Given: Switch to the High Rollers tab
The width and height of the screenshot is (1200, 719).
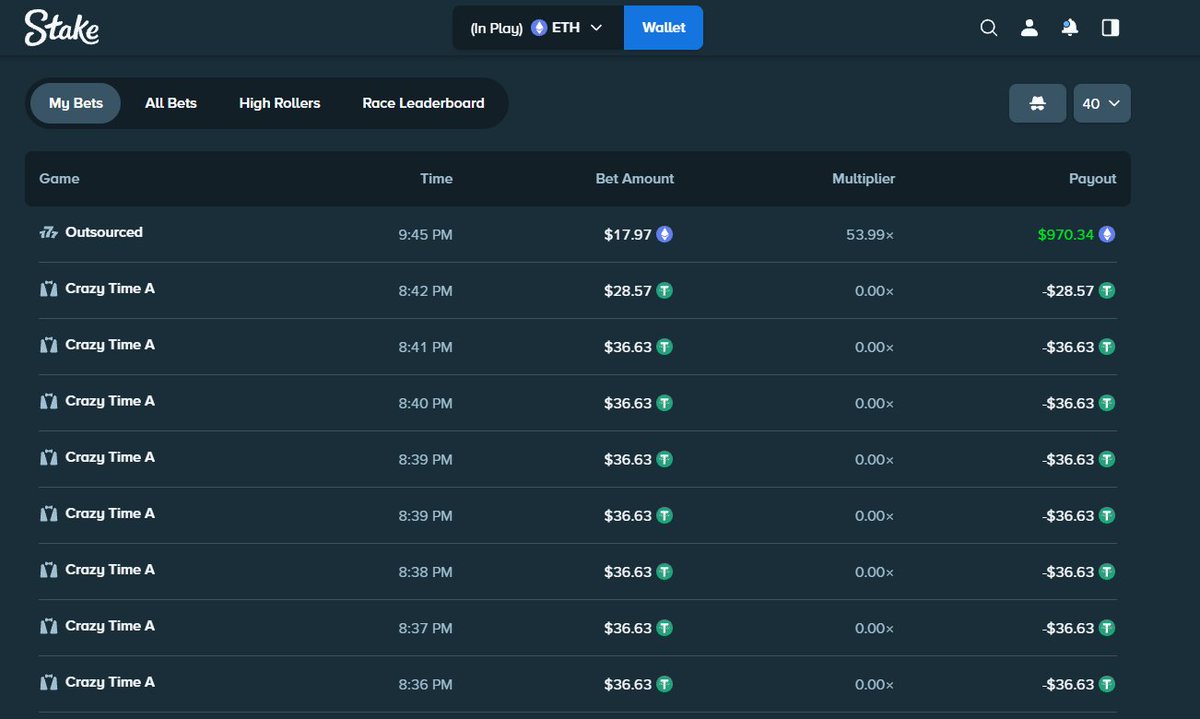Looking at the screenshot, I should pyautogui.click(x=280, y=103).
